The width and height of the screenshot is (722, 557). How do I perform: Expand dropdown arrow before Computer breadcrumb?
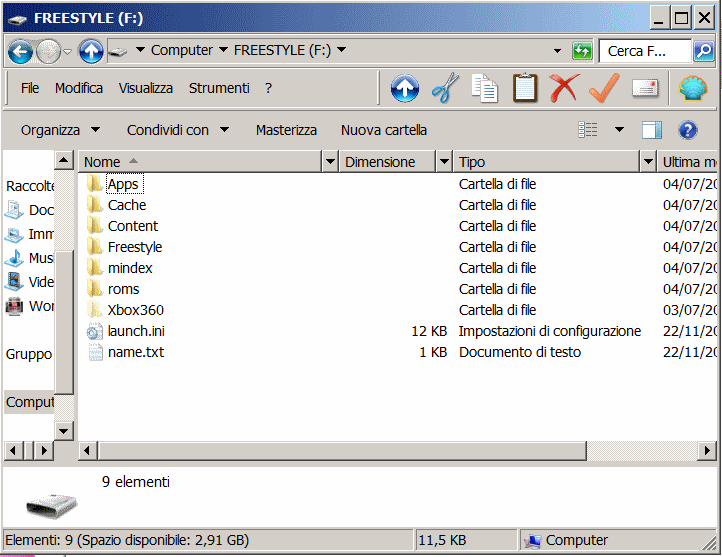click(x=140, y=50)
